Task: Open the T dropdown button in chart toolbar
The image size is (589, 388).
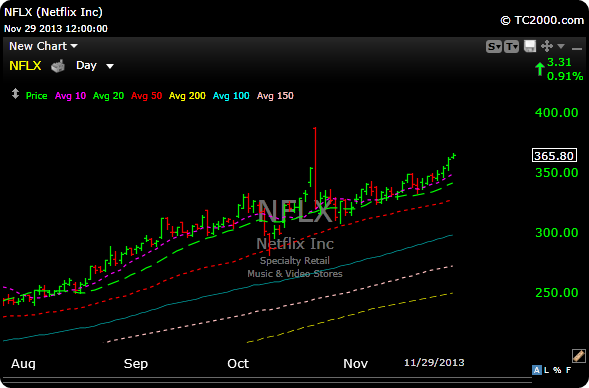Action: click(511, 47)
